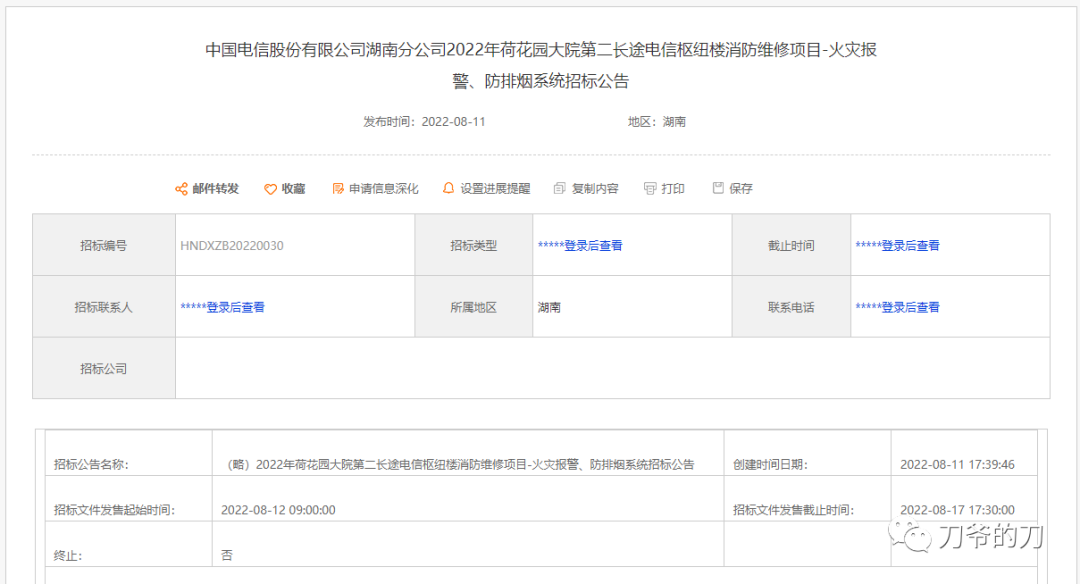This screenshot has height=584, width=1080.
Task: Choose 收藏 to bookmark notice
Action: 293,189
